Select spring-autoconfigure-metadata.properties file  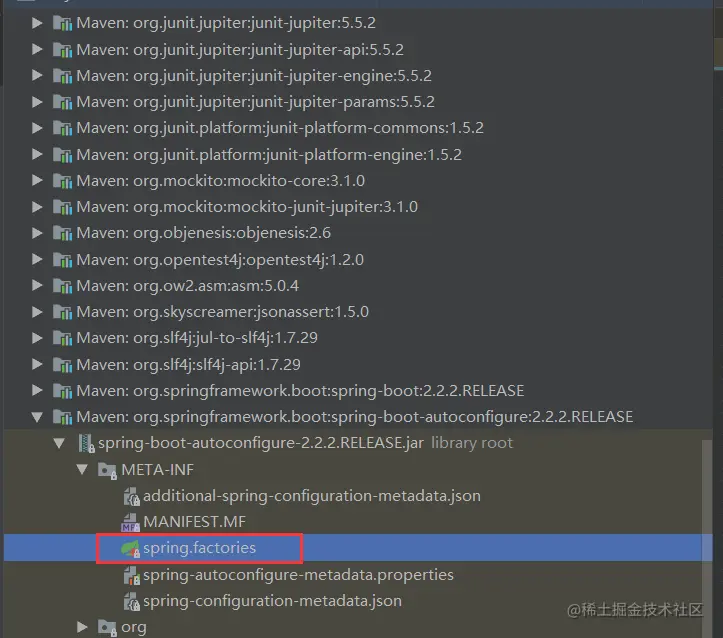pos(358,574)
